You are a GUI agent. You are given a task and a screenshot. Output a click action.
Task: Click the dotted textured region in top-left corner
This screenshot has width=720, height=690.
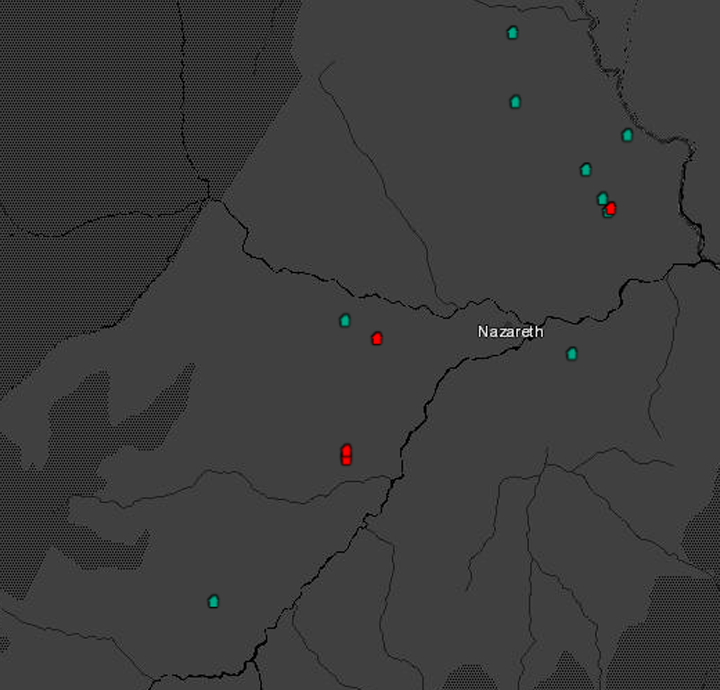click(80, 90)
